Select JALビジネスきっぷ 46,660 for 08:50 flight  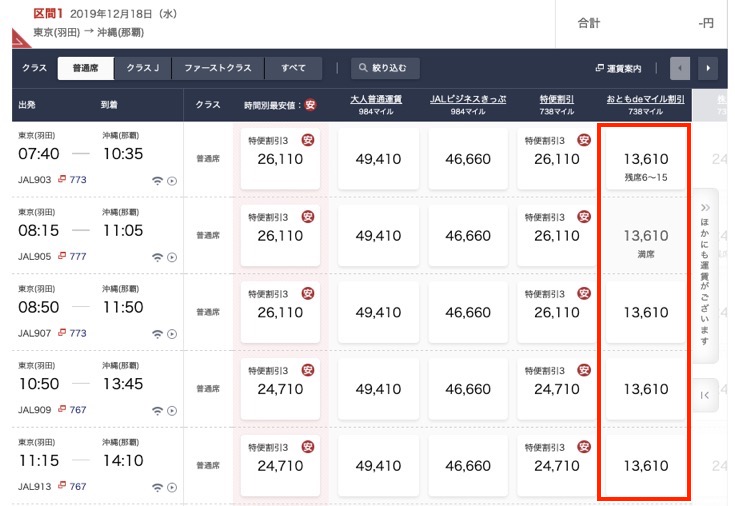pyautogui.click(x=468, y=312)
